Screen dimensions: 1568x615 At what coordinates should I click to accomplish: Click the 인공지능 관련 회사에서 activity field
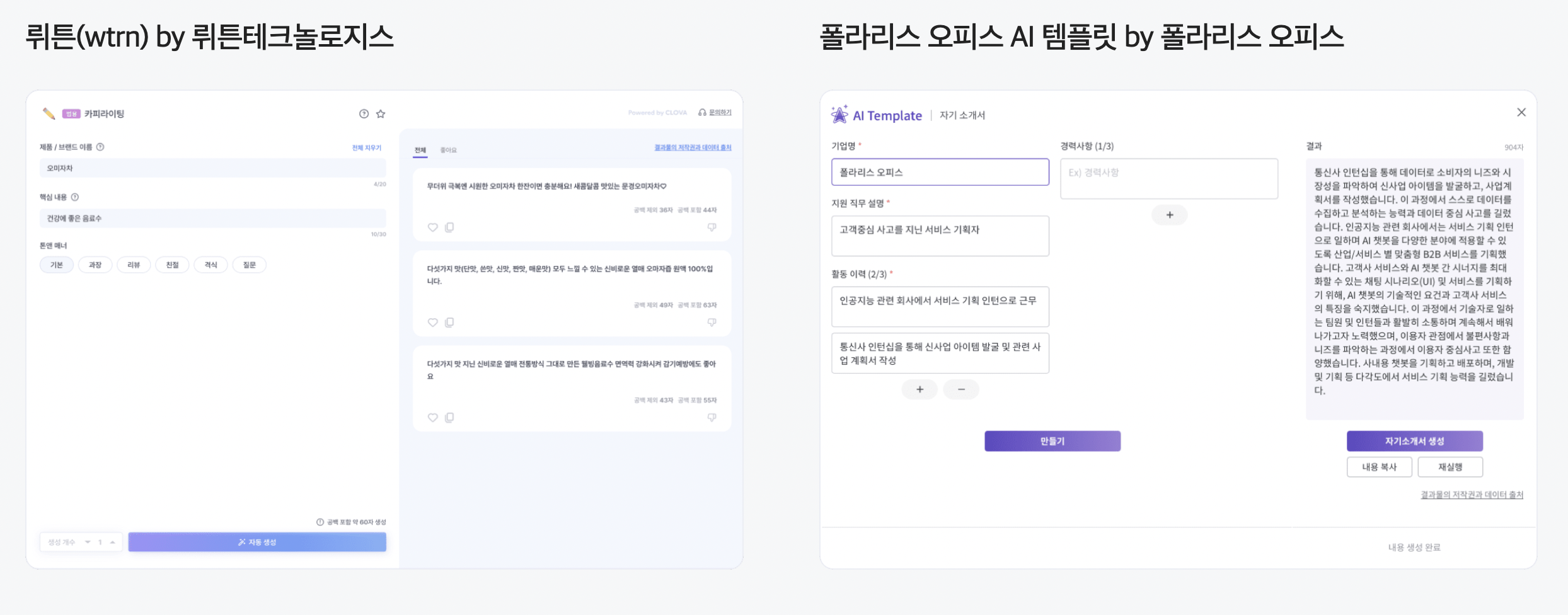(x=940, y=307)
